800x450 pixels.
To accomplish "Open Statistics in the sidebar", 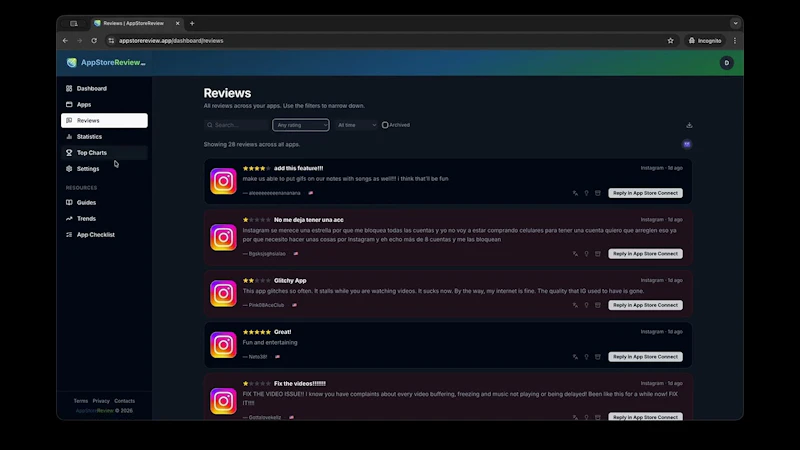I will (104, 137).
